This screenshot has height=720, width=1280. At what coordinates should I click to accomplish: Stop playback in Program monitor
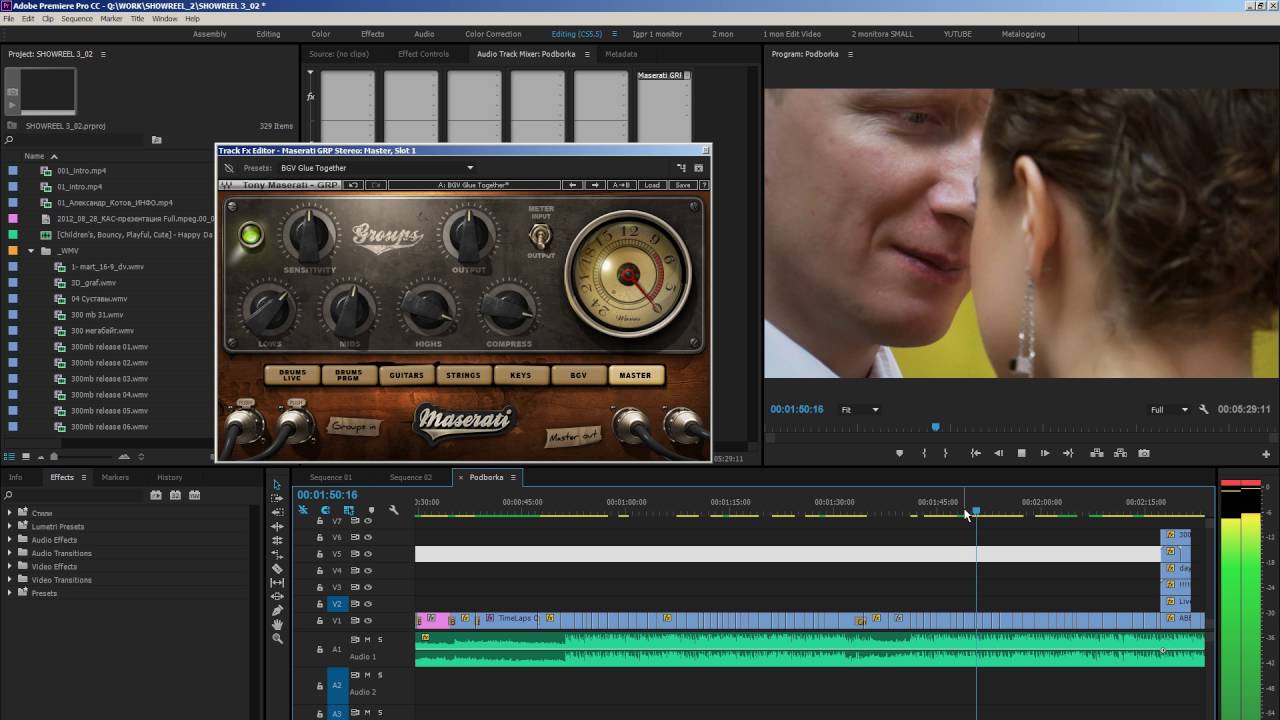(x=1021, y=453)
